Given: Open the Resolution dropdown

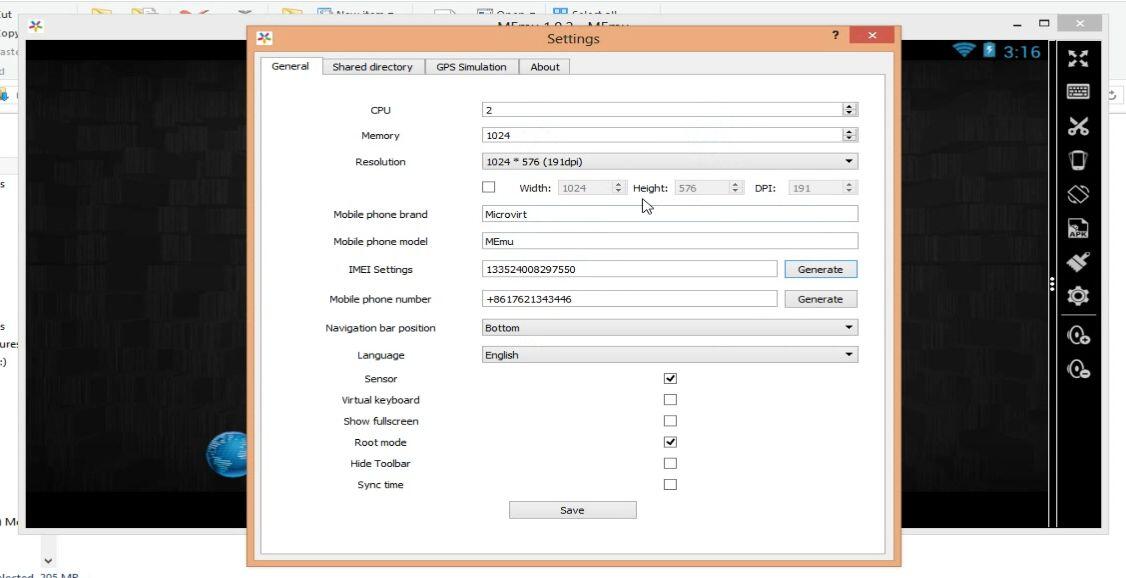Looking at the screenshot, I should (670, 162).
